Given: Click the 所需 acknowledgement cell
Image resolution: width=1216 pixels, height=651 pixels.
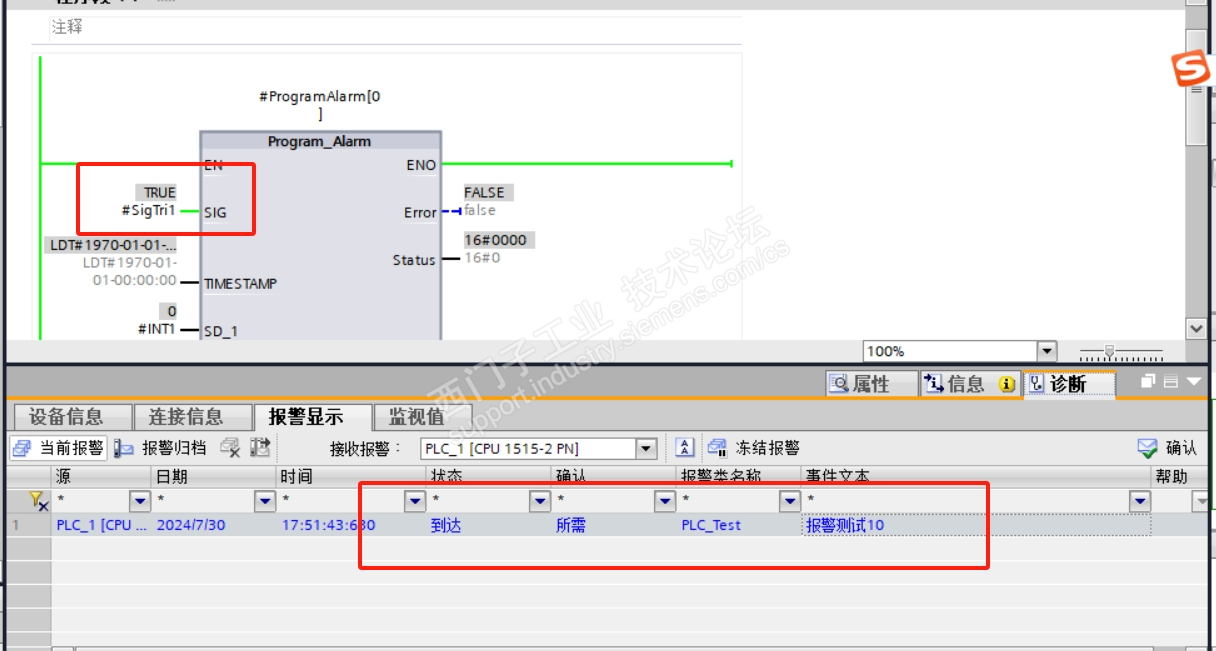Looking at the screenshot, I should (x=571, y=525).
